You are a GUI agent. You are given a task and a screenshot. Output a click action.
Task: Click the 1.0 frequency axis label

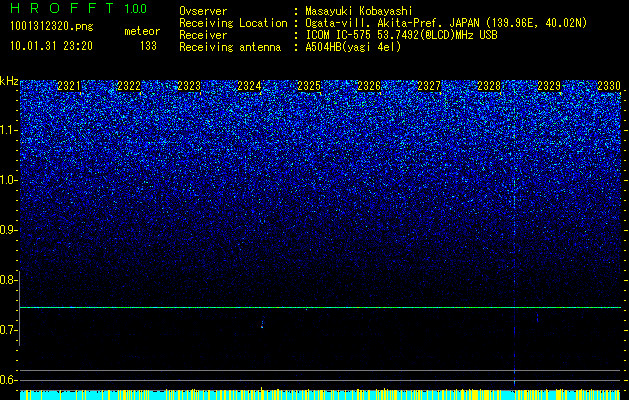pyautogui.click(x=9, y=180)
